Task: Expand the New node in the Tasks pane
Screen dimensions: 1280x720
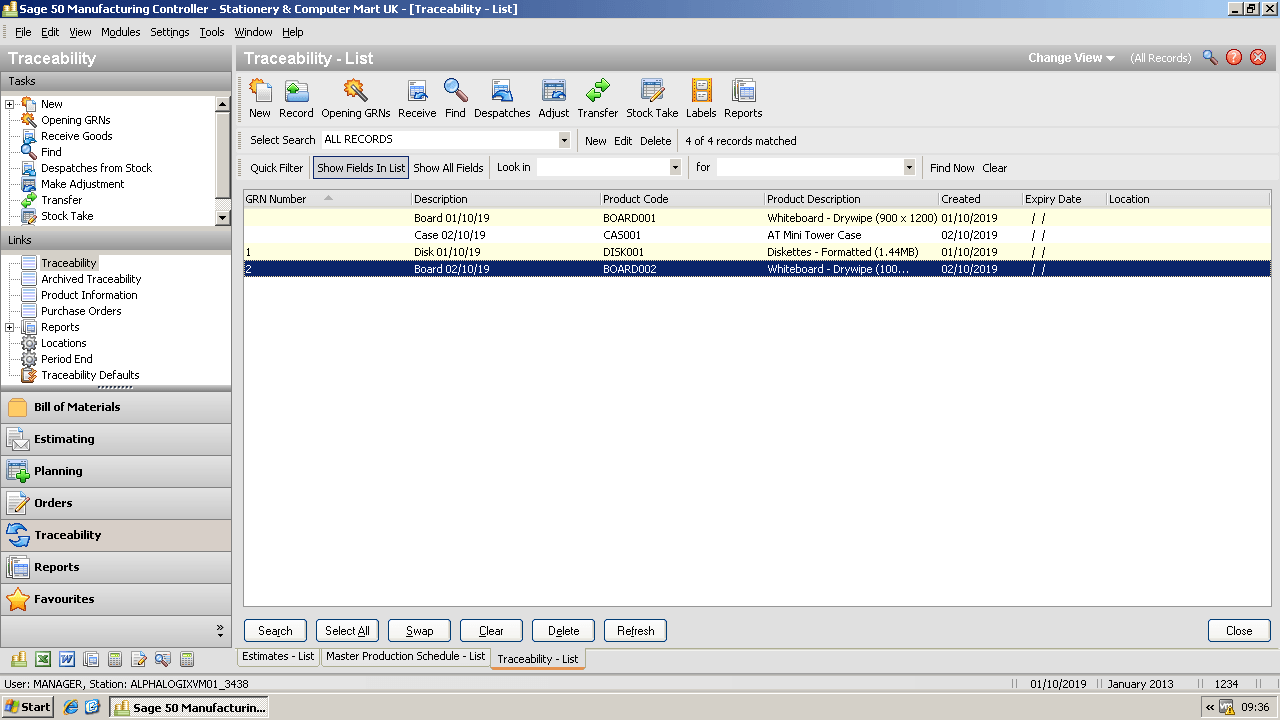Action: [x=10, y=104]
